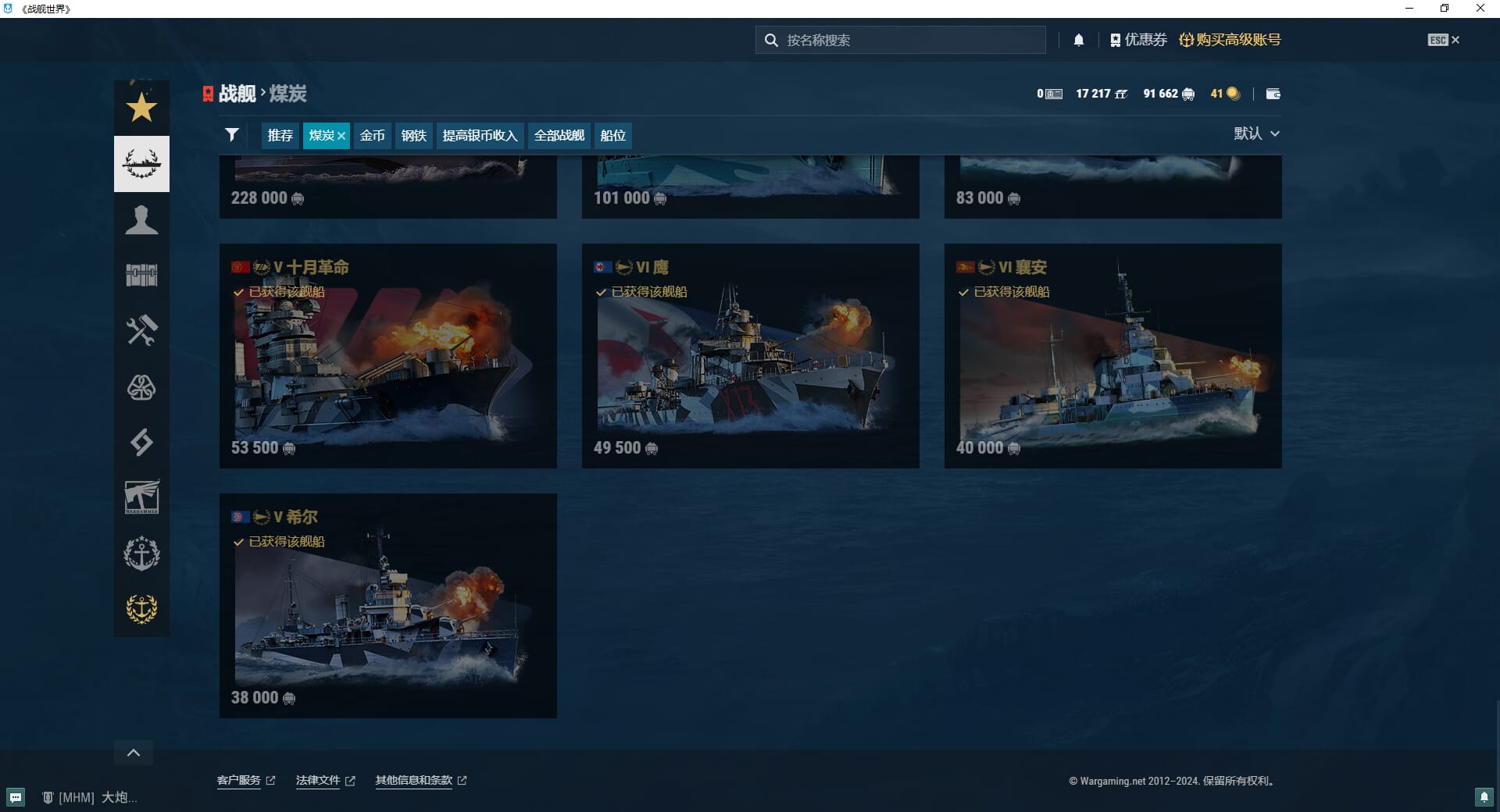Click the page vertical scrollbar on right edge
Image resolution: width=1500 pixels, height=812 pixels.
[x=1495, y=726]
